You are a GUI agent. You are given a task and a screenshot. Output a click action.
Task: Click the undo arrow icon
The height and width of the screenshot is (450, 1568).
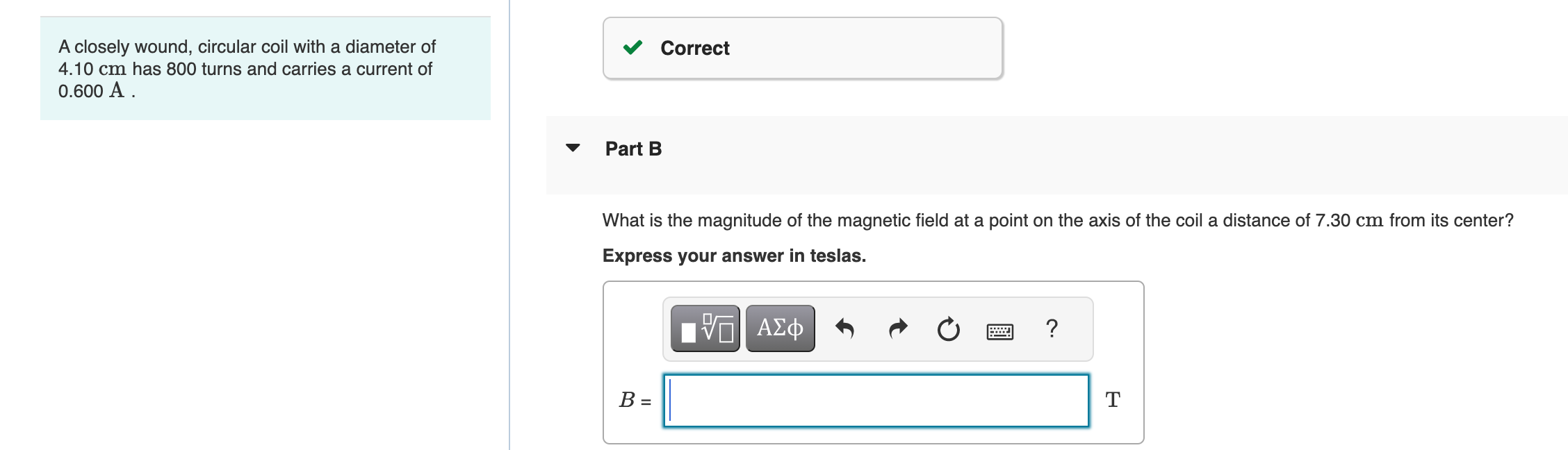[844, 328]
